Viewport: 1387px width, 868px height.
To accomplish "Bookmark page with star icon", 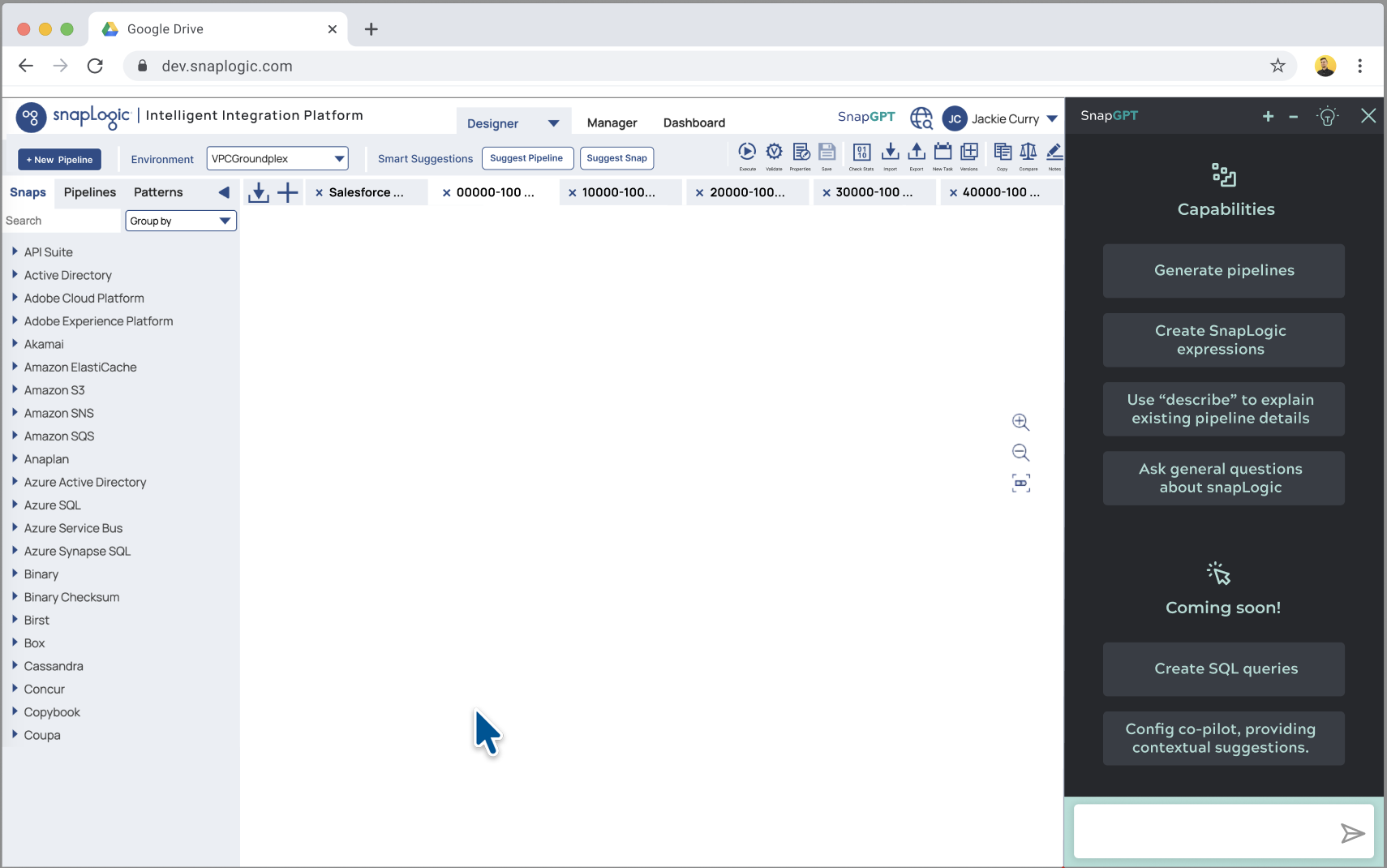I will click(x=1277, y=66).
